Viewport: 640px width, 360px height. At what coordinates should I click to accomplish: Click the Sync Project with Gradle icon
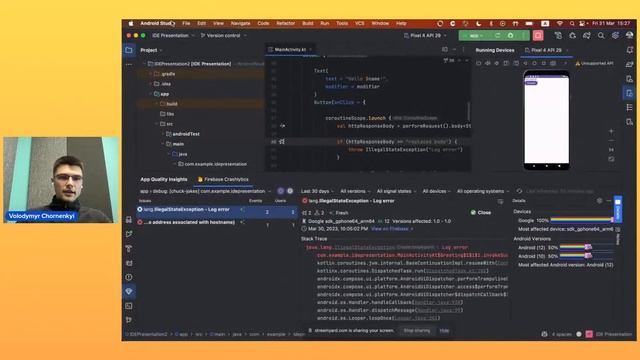click(587, 36)
